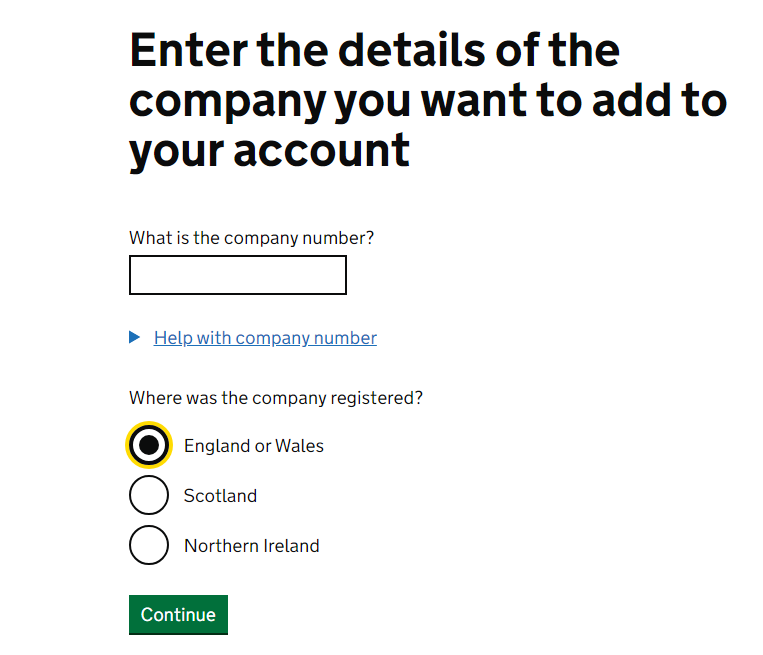This screenshot has height=655, width=763.
Task: Click the blue disclosure arrow beside the help link
Action: click(x=135, y=338)
